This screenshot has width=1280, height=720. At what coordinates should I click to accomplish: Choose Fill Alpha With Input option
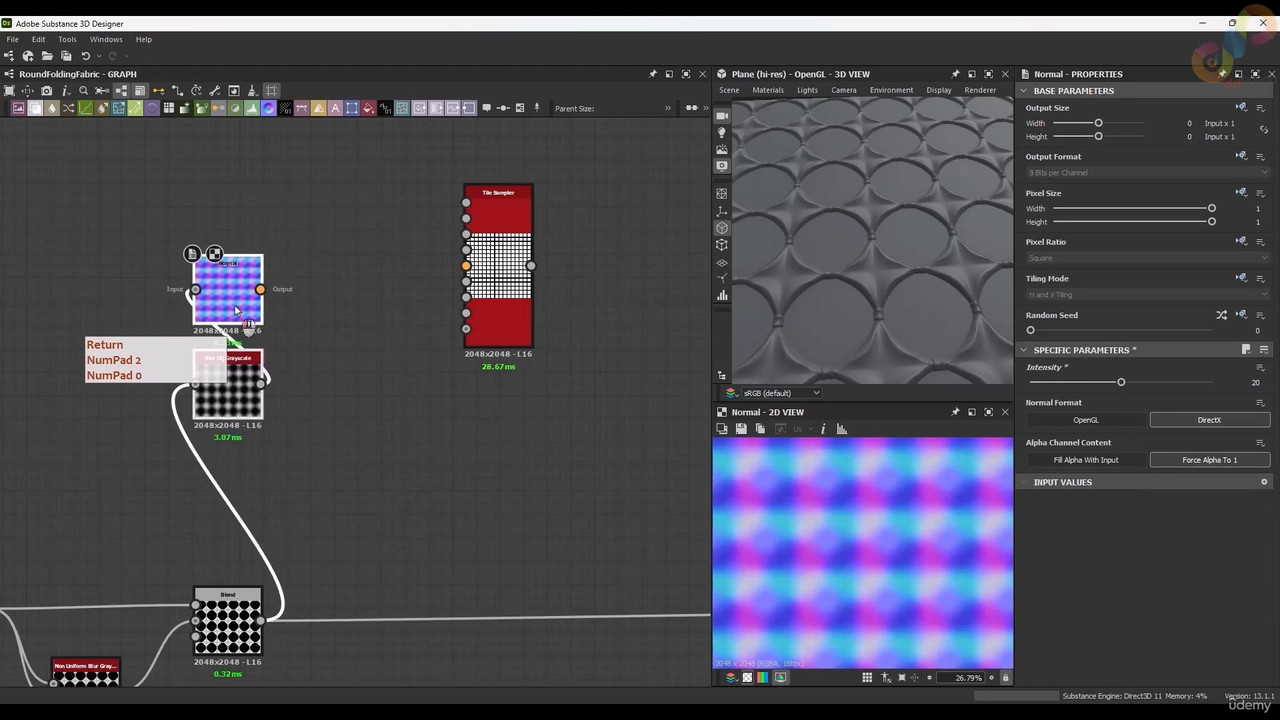(x=1086, y=460)
